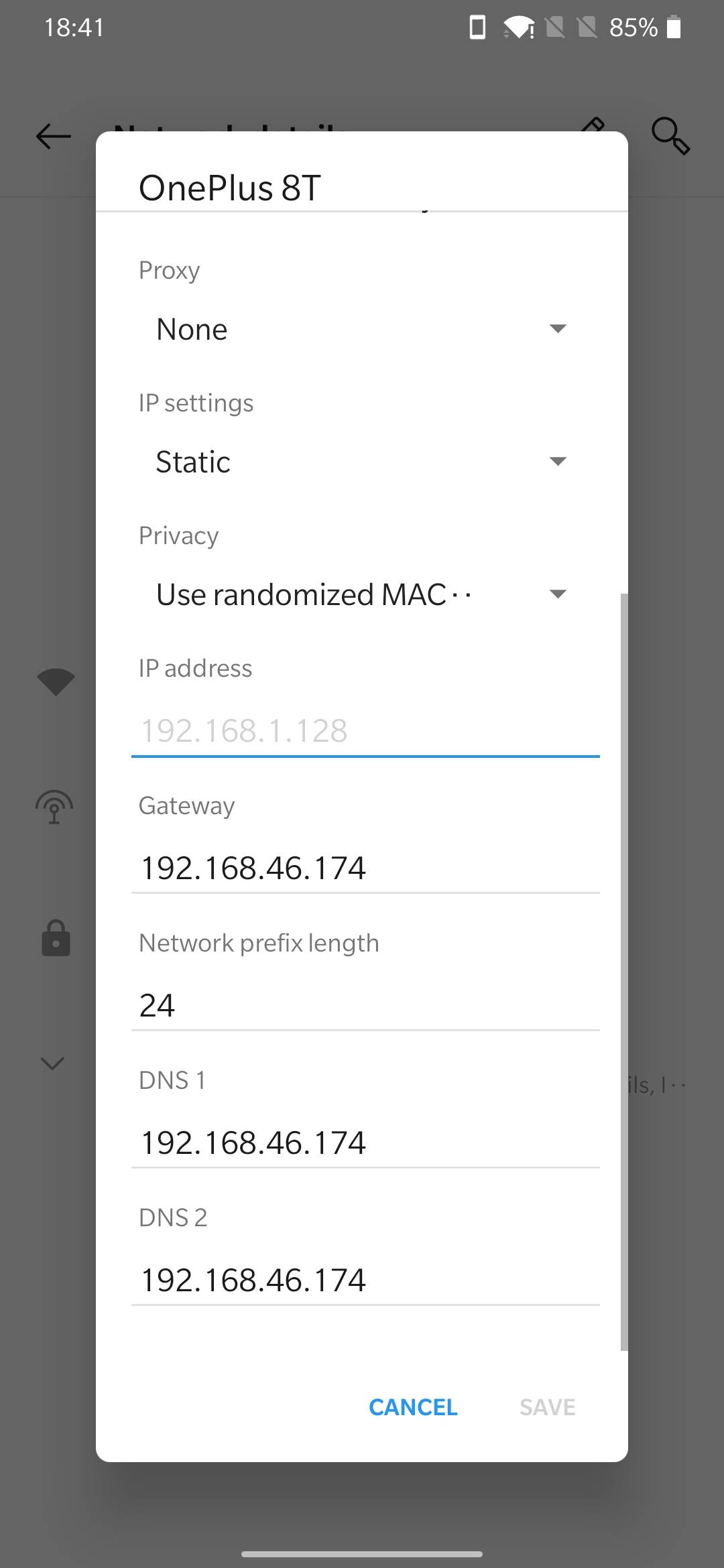Expand the Advanced chevron on left
This screenshot has height=1568, width=724.
tap(52, 1063)
